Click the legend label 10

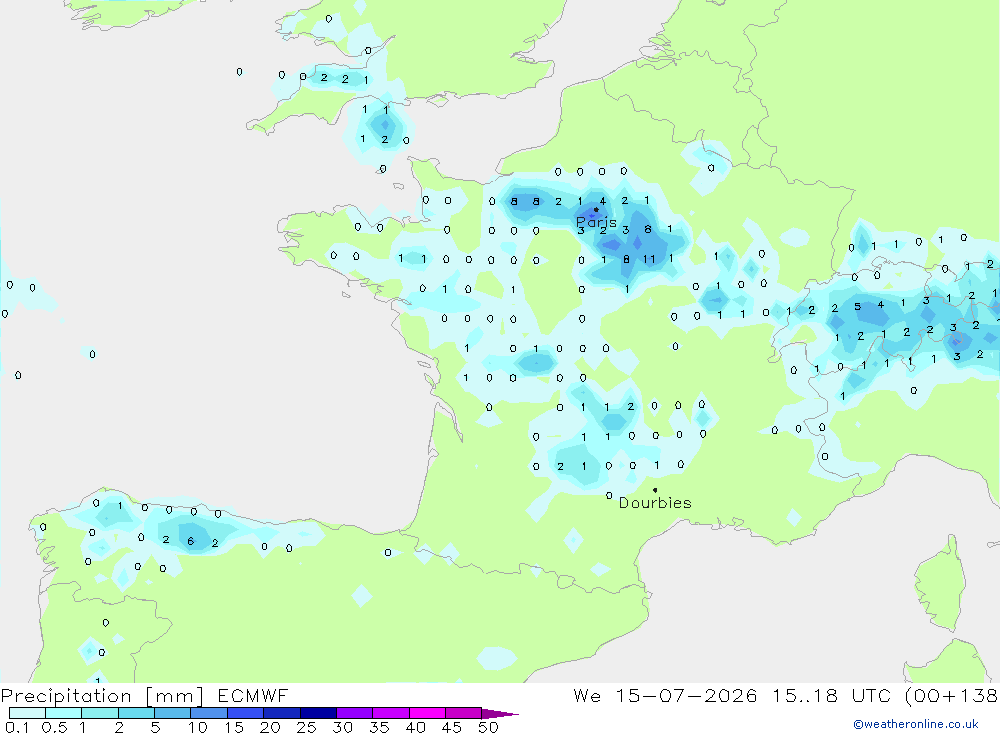(x=198, y=727)
